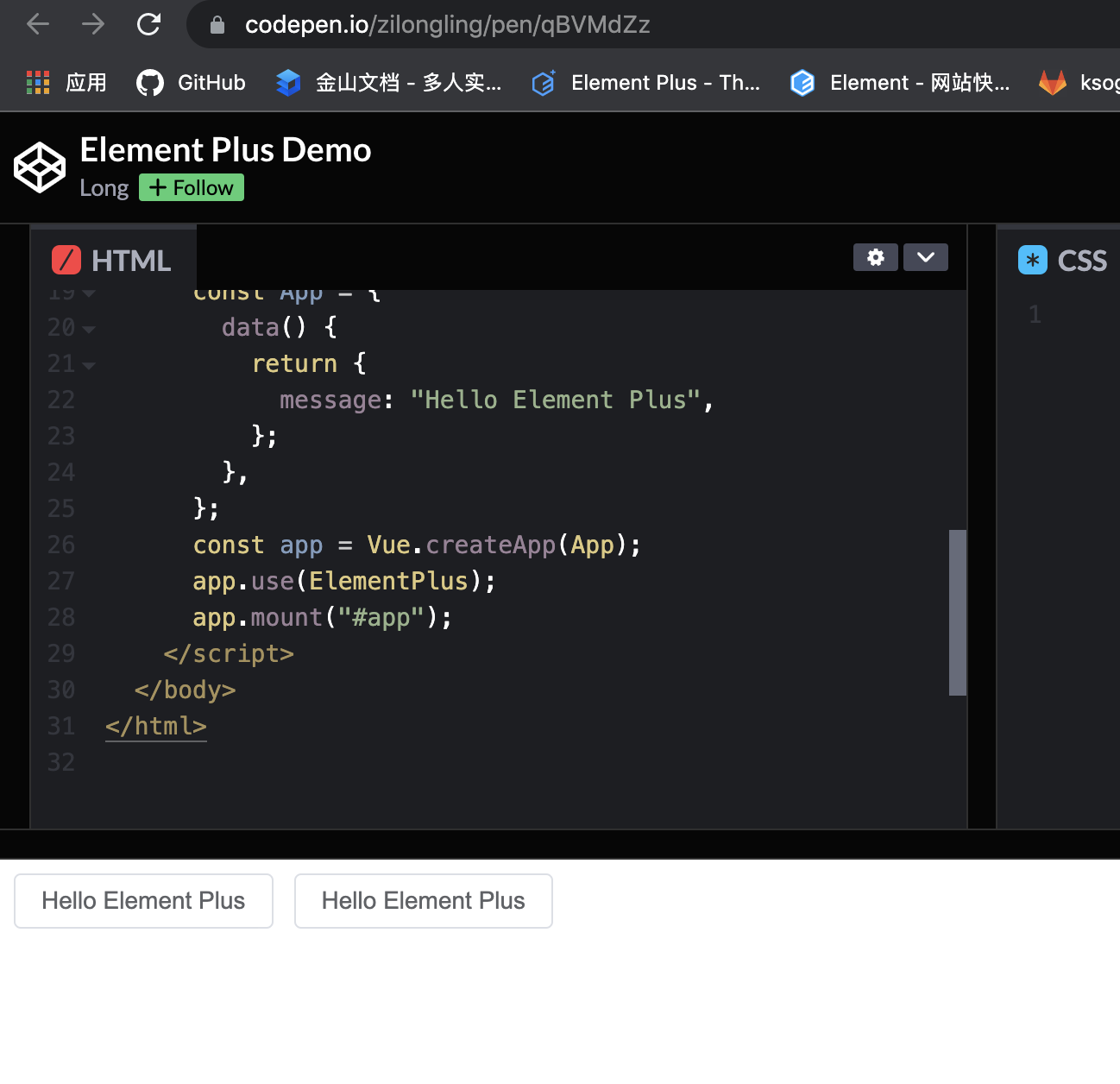The height and width of the screenshot is (1084, 1120).
Task: Click the 金山文档 bookmark icon
Action: (287, 82)
